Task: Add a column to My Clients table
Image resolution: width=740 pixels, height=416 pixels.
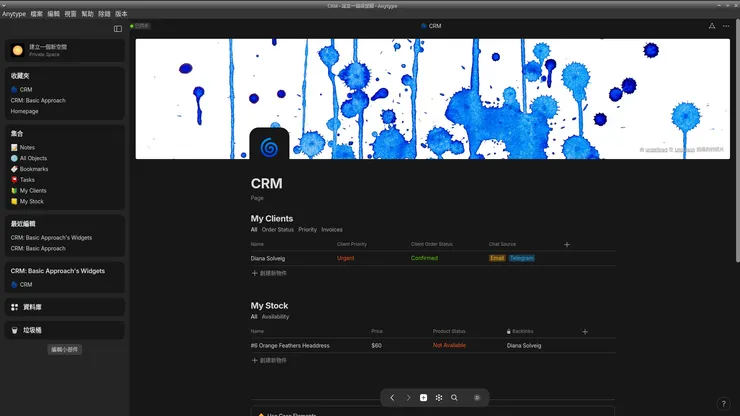Action: [x=567, y=245]
